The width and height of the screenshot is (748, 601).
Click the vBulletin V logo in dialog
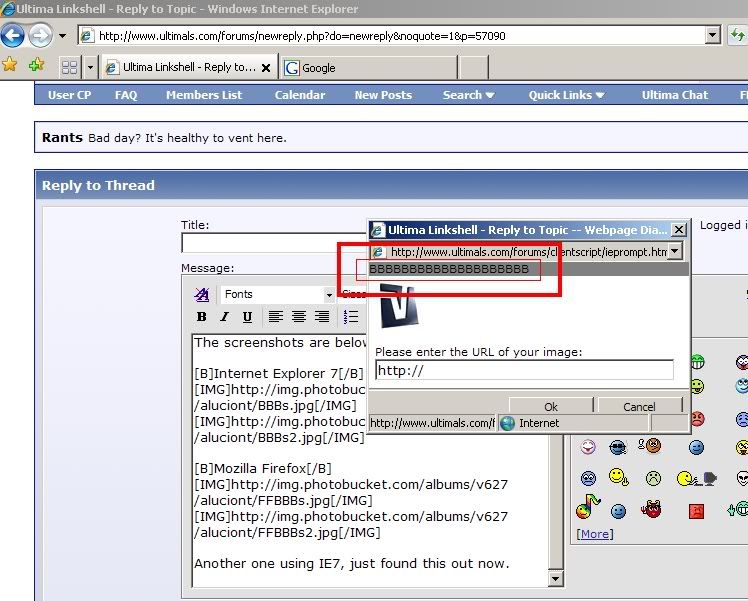tap(400, 305)
